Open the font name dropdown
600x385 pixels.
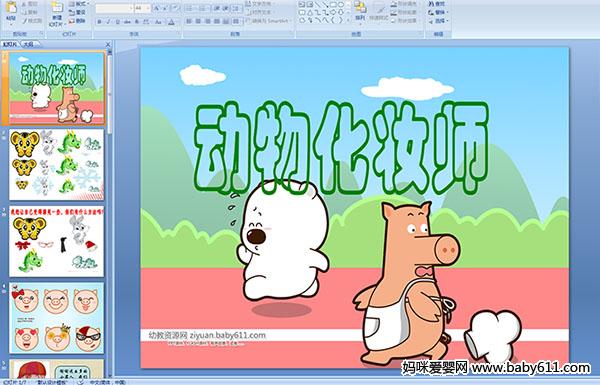coord(131,8)
